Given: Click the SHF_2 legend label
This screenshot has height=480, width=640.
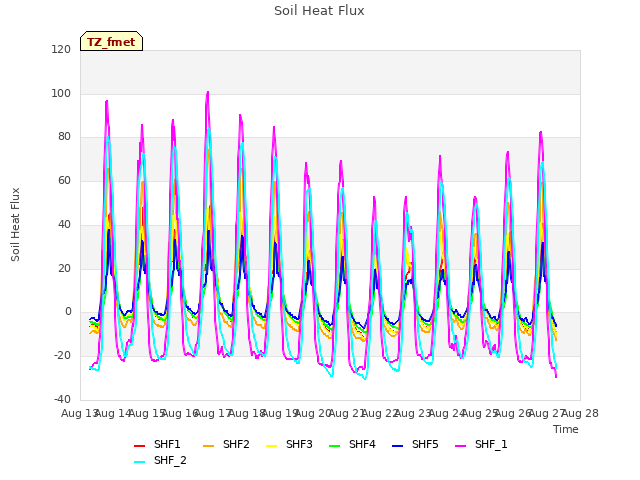Looking at the screenshot, I should [x=170, y=460].
